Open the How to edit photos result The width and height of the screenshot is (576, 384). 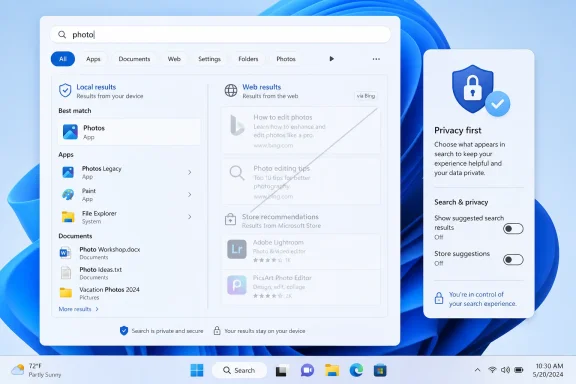pyautogui.click(x=300, y=130)
